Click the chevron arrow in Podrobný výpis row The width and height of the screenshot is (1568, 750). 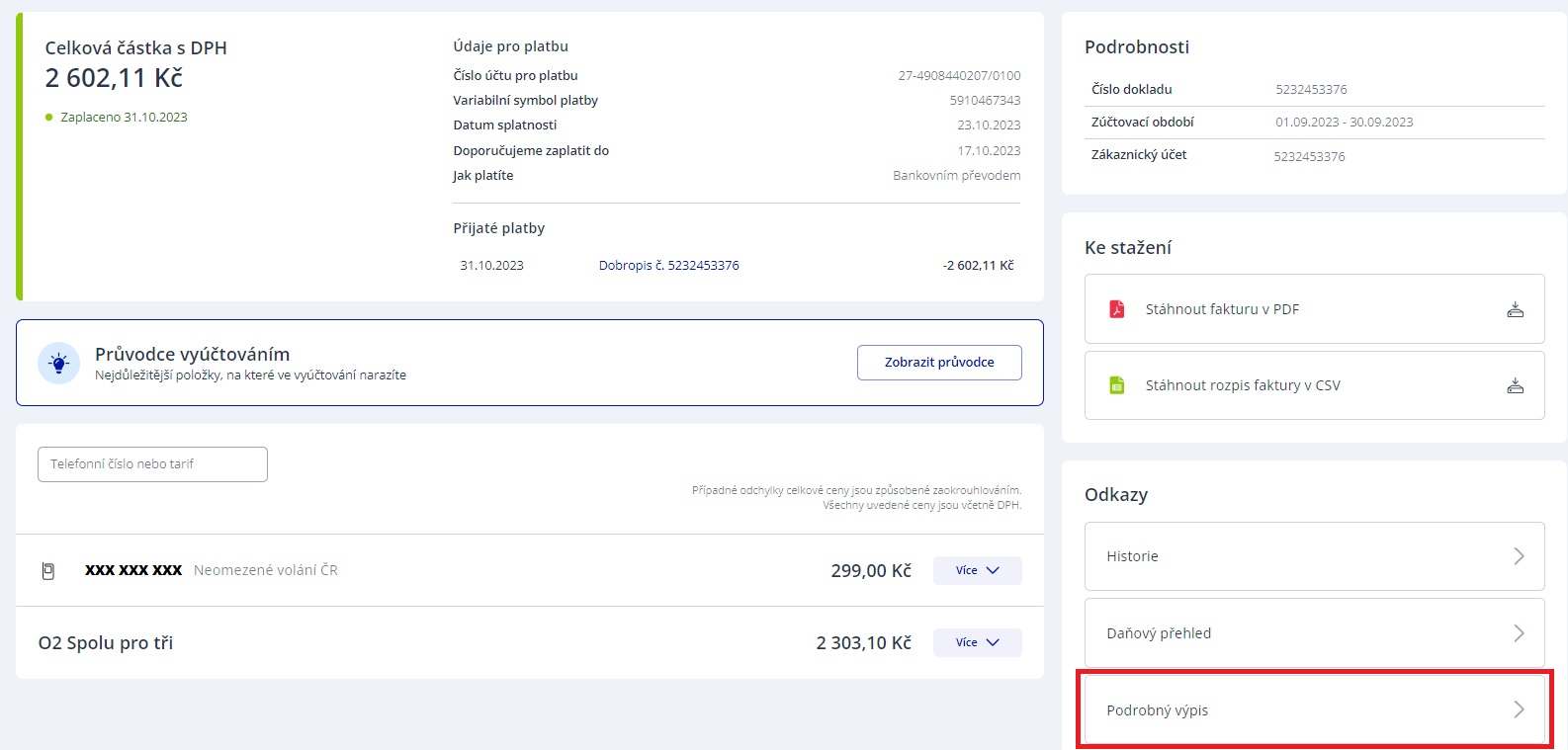1519,709
